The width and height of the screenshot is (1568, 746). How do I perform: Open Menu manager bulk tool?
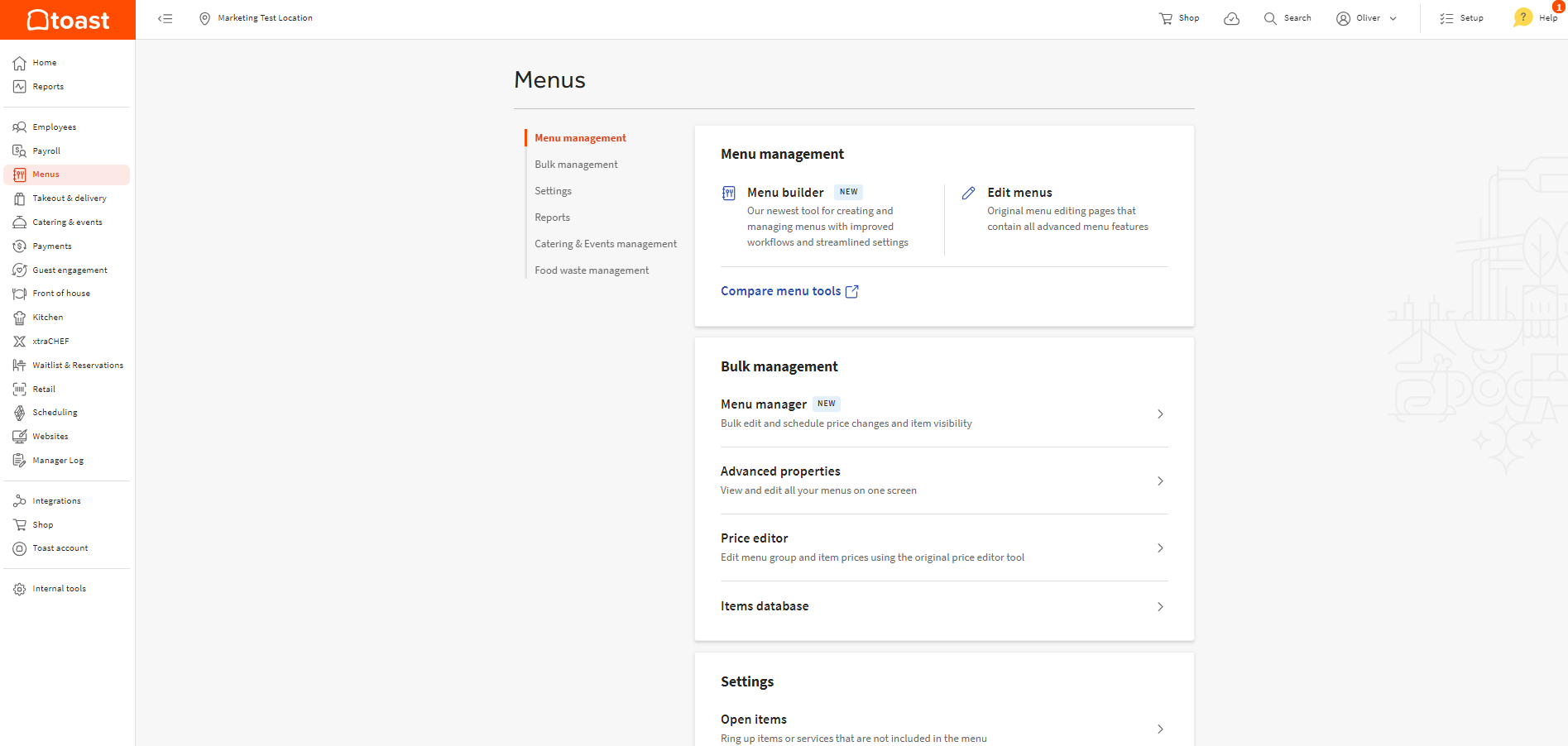tap(944, 414)
